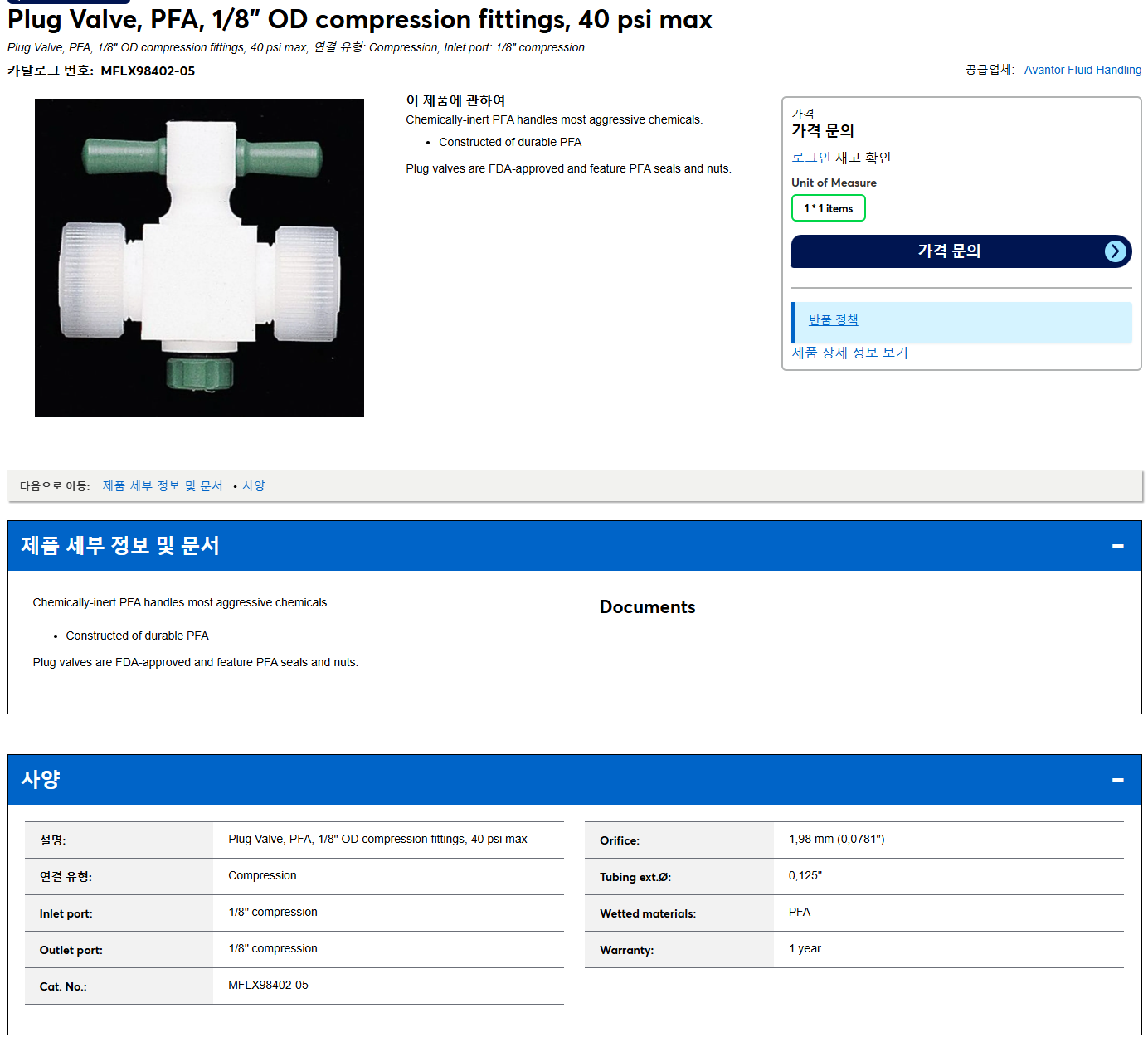This screenshot has width=1148, height=1052.
Task: Jump to 제품 세부 정보 및 문서 anchor link
Action: 163,486
